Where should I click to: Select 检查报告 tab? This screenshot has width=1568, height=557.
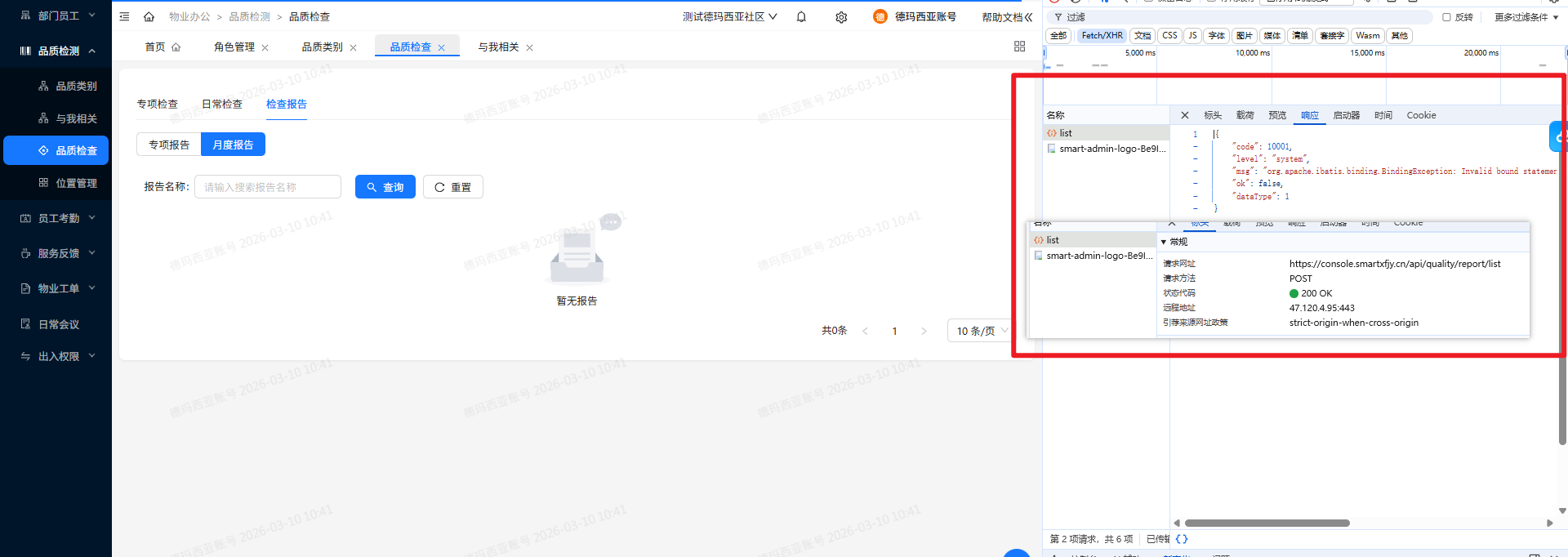pyautogui.click(x=287, y=105)
